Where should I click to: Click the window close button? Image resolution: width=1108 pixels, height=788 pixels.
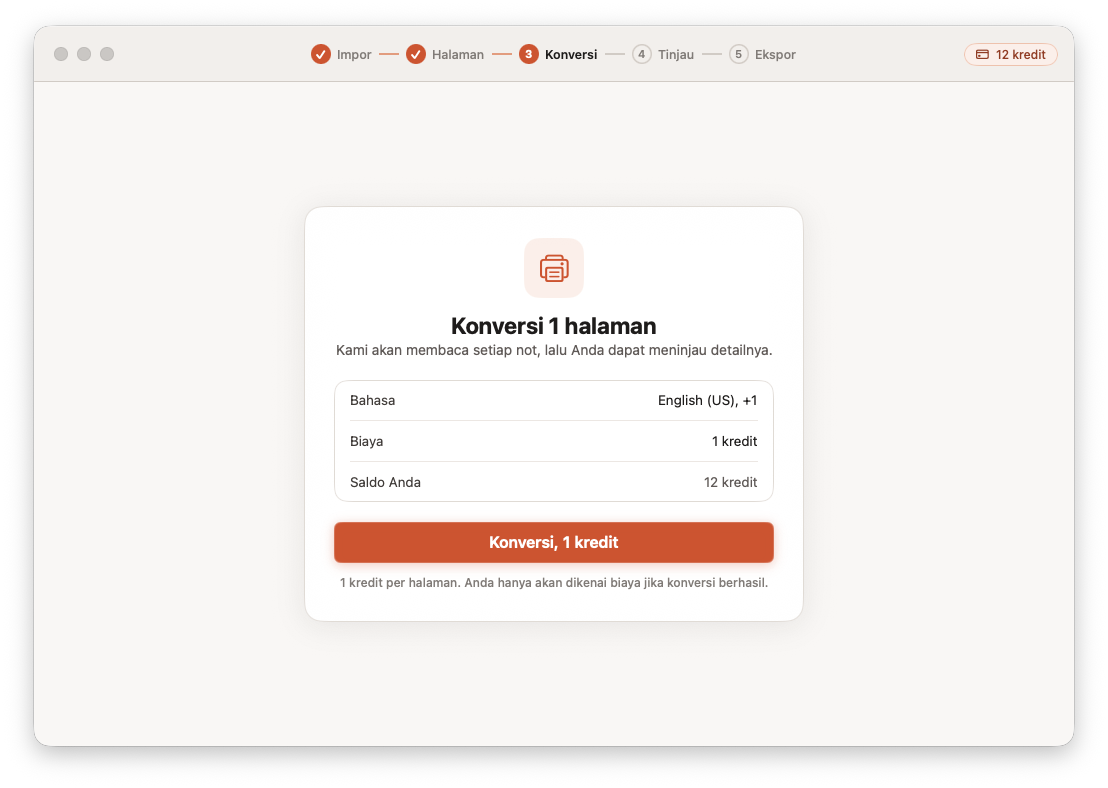[61, 54]
